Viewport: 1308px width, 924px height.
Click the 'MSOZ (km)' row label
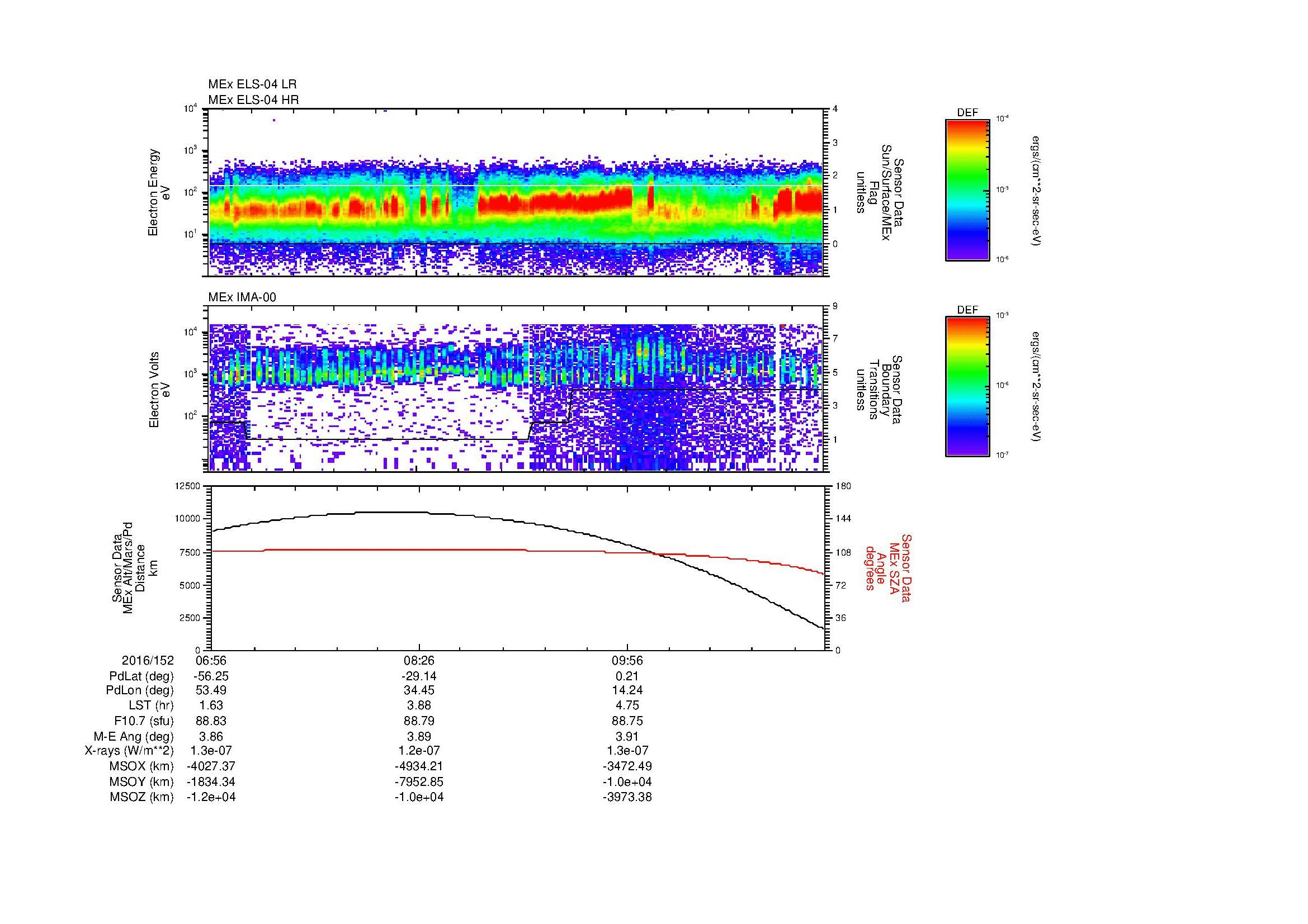(142, 797)
